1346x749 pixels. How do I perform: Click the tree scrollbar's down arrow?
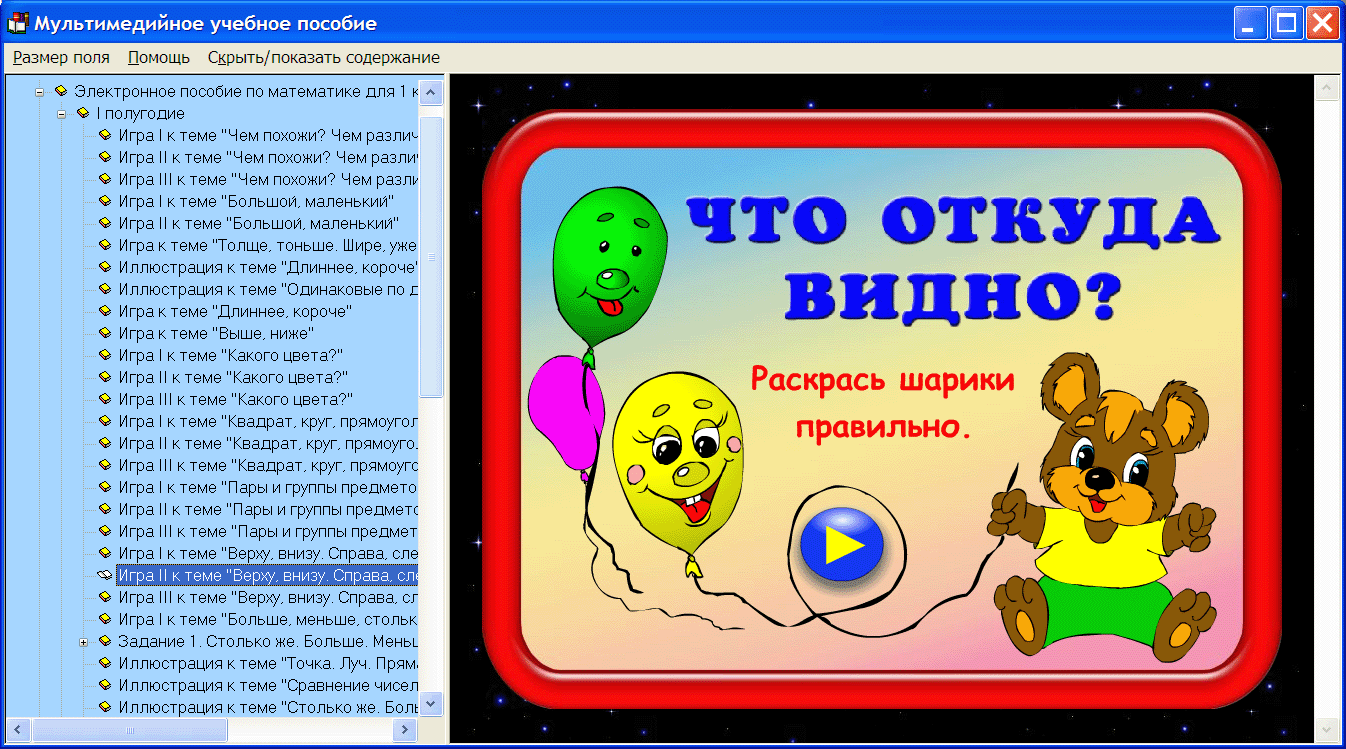[430, 705]
